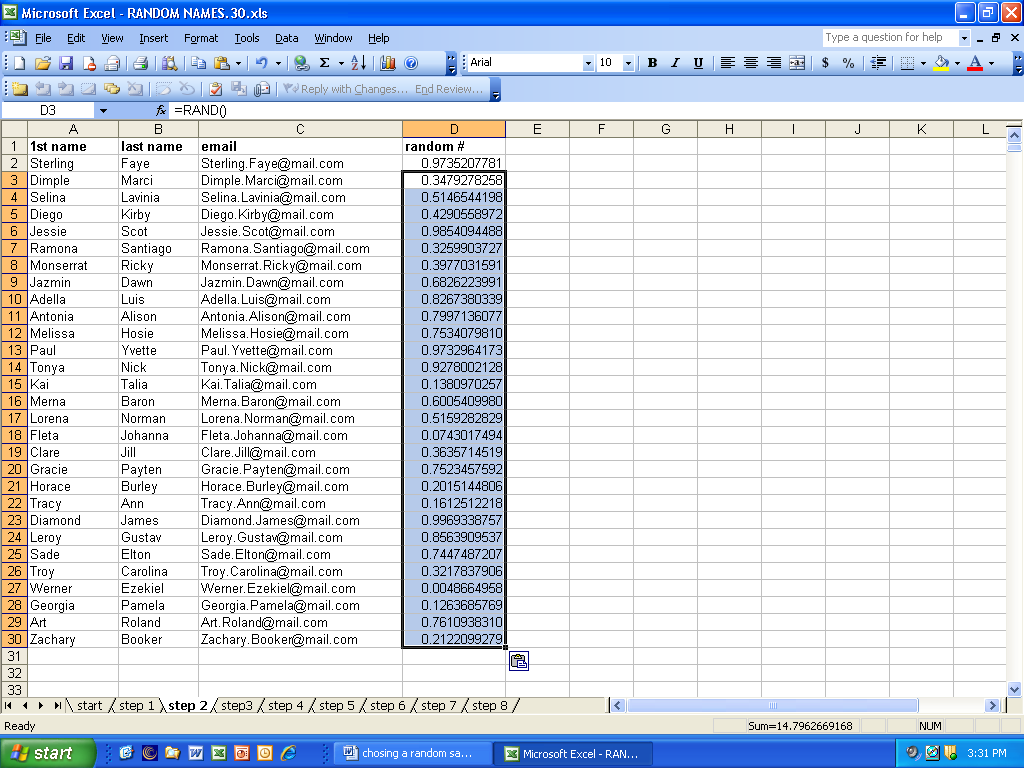The width and height of the screenshot is (1024, 768).
Task: Click the cell with last name Booker
Action: 159,639
